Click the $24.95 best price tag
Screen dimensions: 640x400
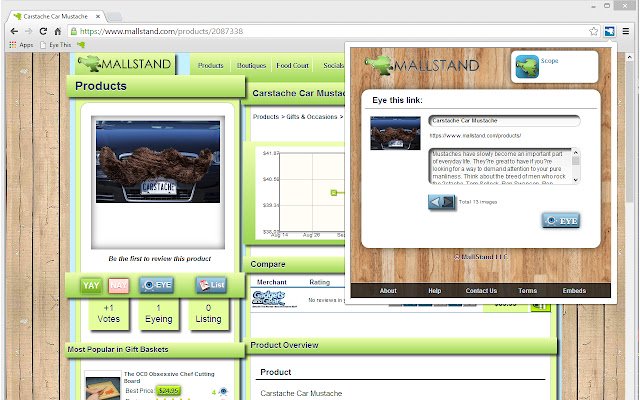[x=168, y=391]
